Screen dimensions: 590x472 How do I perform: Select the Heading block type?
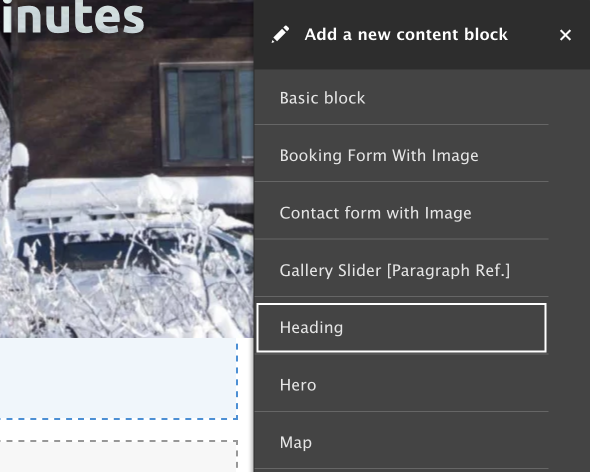[x=401, y=327]
